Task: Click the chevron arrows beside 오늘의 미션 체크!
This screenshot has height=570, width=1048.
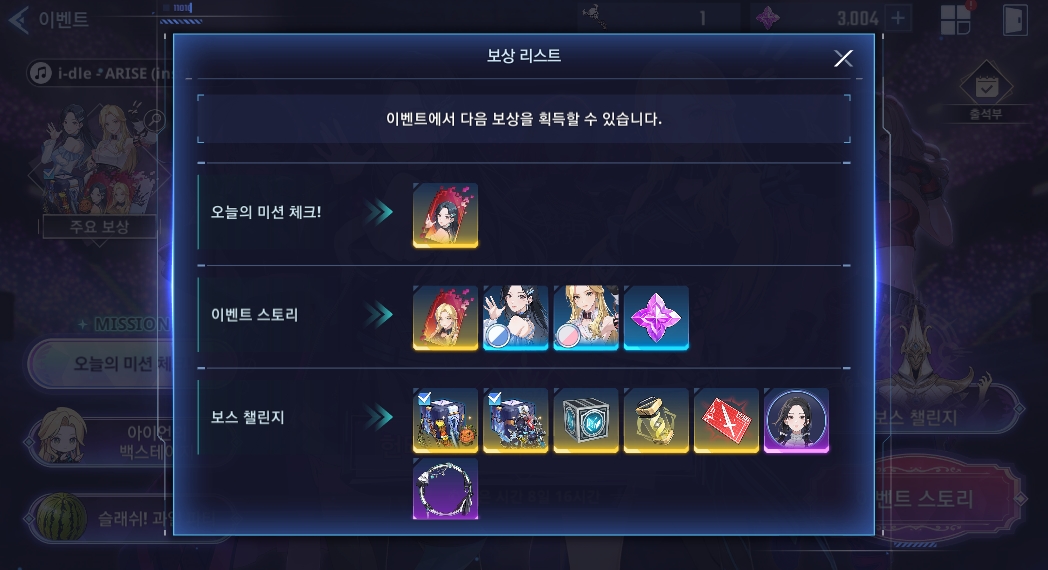Action: 380,212
